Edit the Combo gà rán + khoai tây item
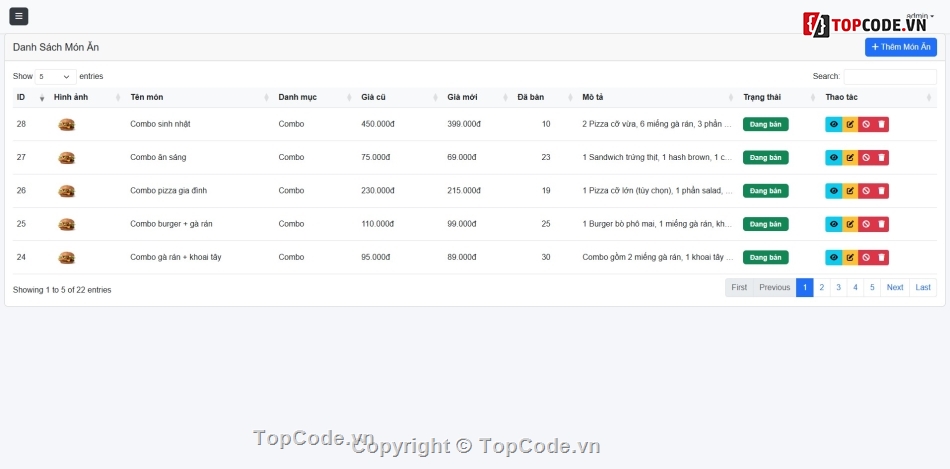 [x=850, y=258]
